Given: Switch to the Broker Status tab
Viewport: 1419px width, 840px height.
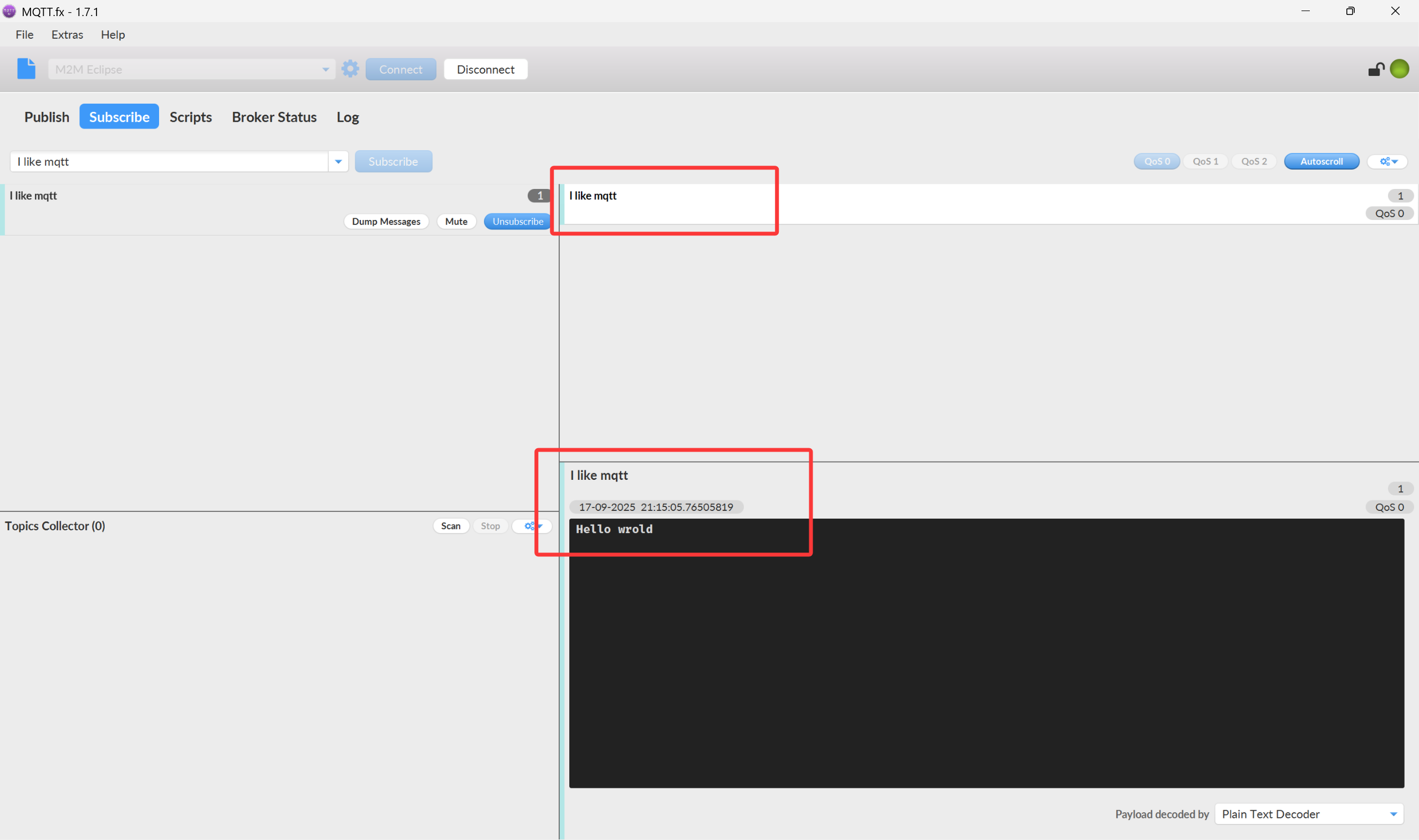Looking at the screenshot, I should point(274,116).
